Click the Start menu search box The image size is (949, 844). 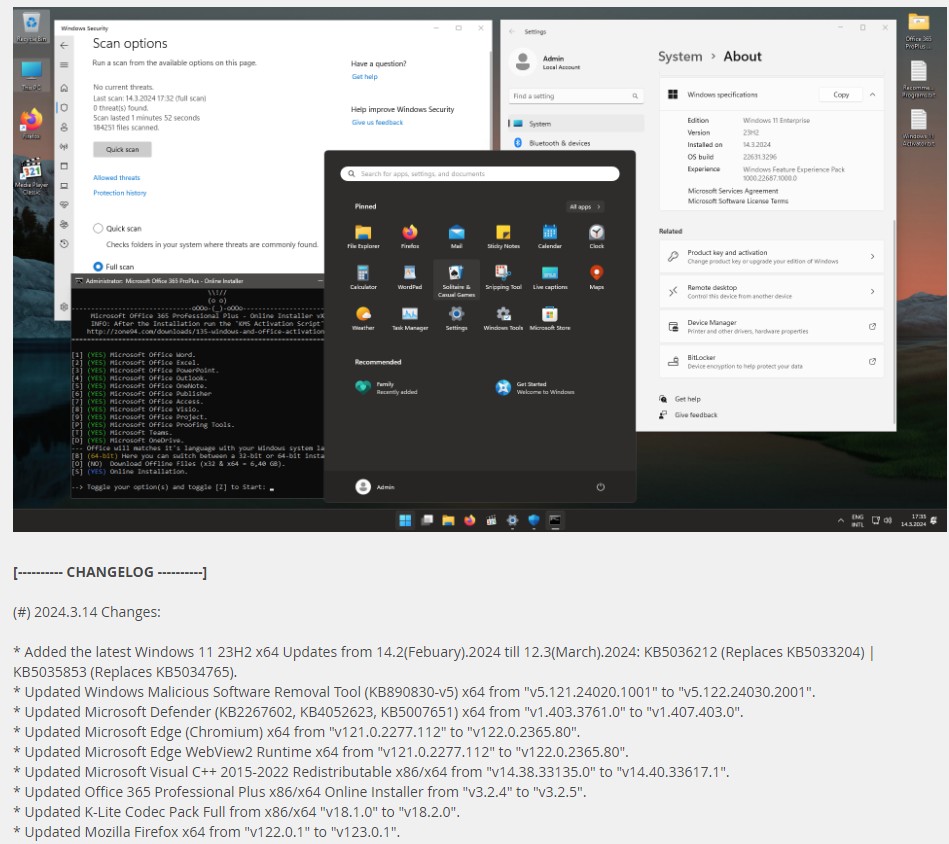coord(480,174)
